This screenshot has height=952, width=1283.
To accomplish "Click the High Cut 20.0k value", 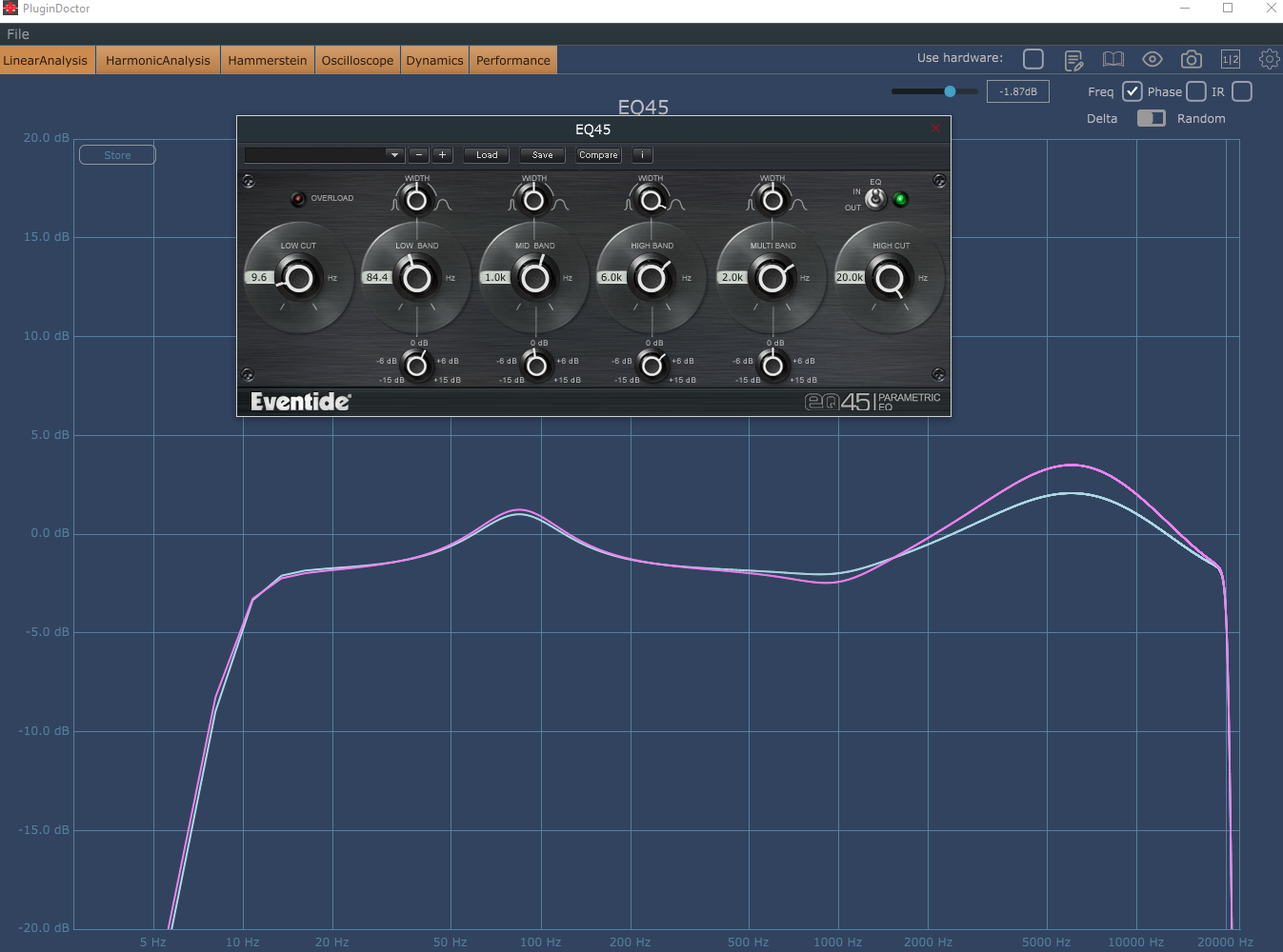I will (x=850, y=277).
